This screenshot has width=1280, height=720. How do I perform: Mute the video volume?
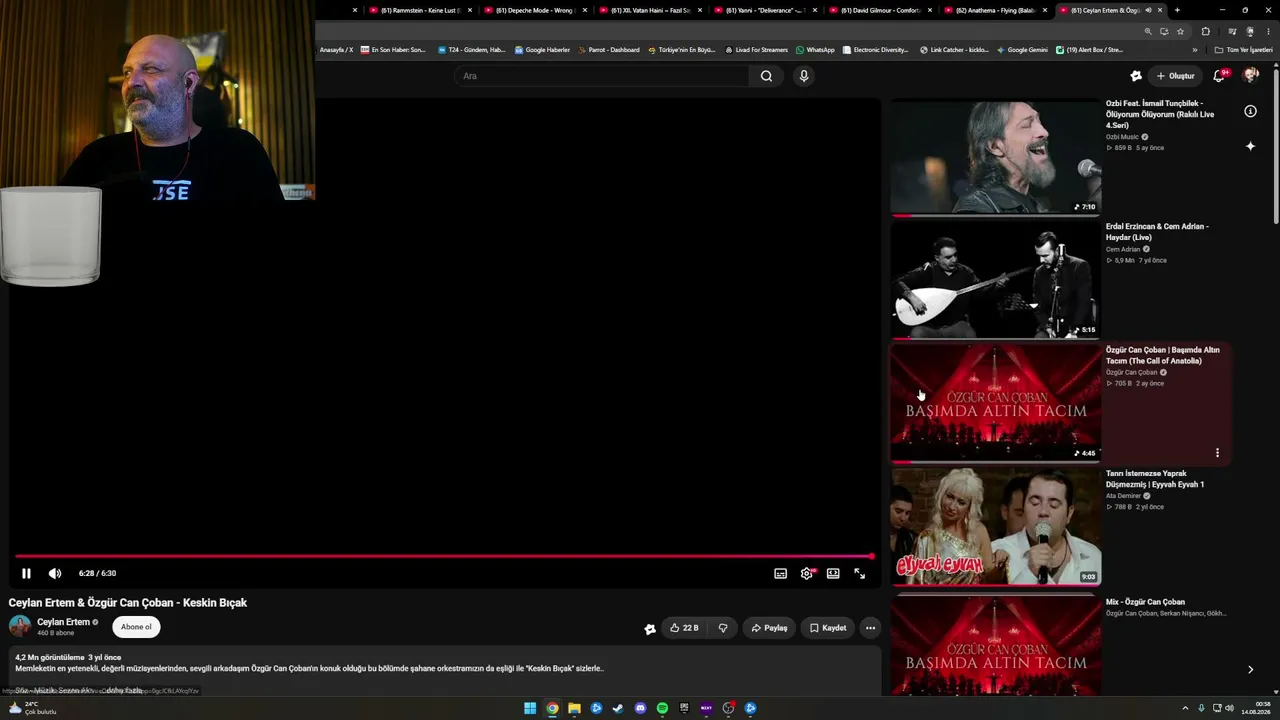pyautogui.click(x=55, y=573)
